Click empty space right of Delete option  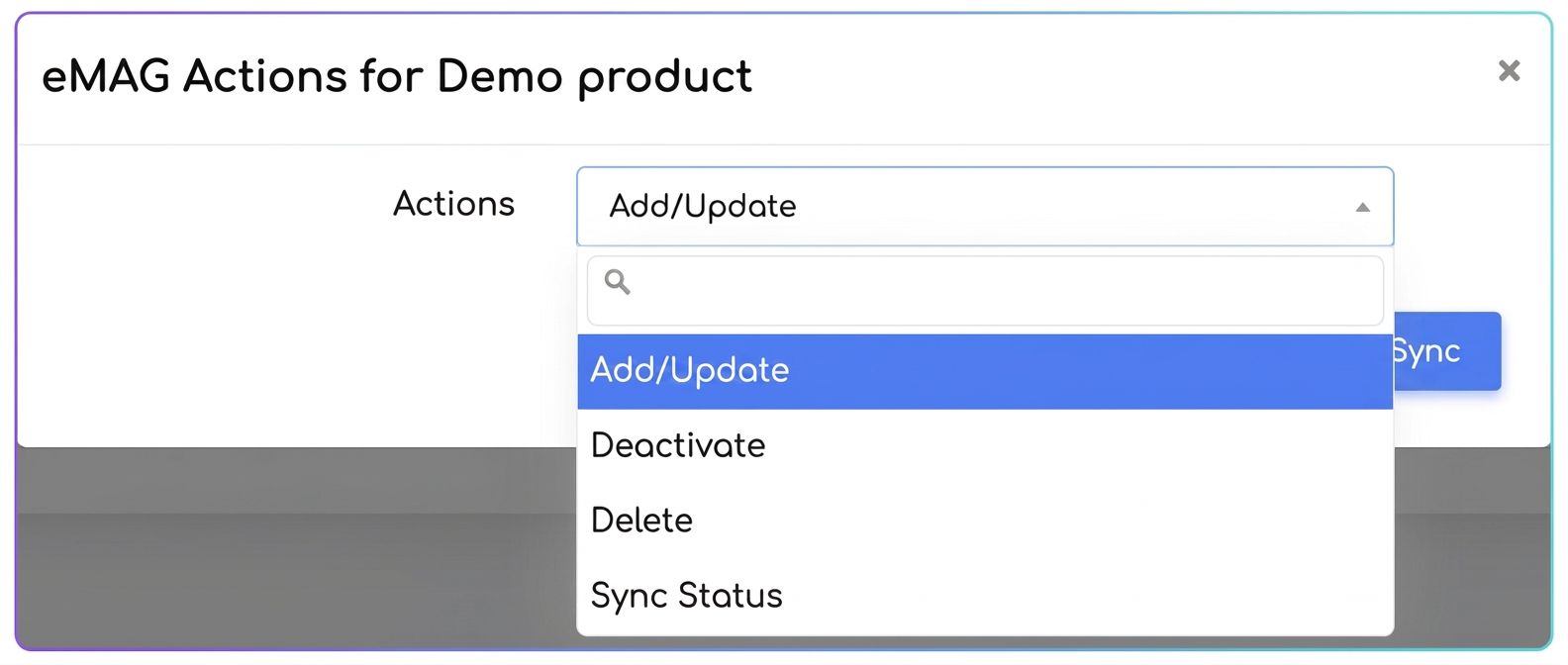(x=1039, y=521)
